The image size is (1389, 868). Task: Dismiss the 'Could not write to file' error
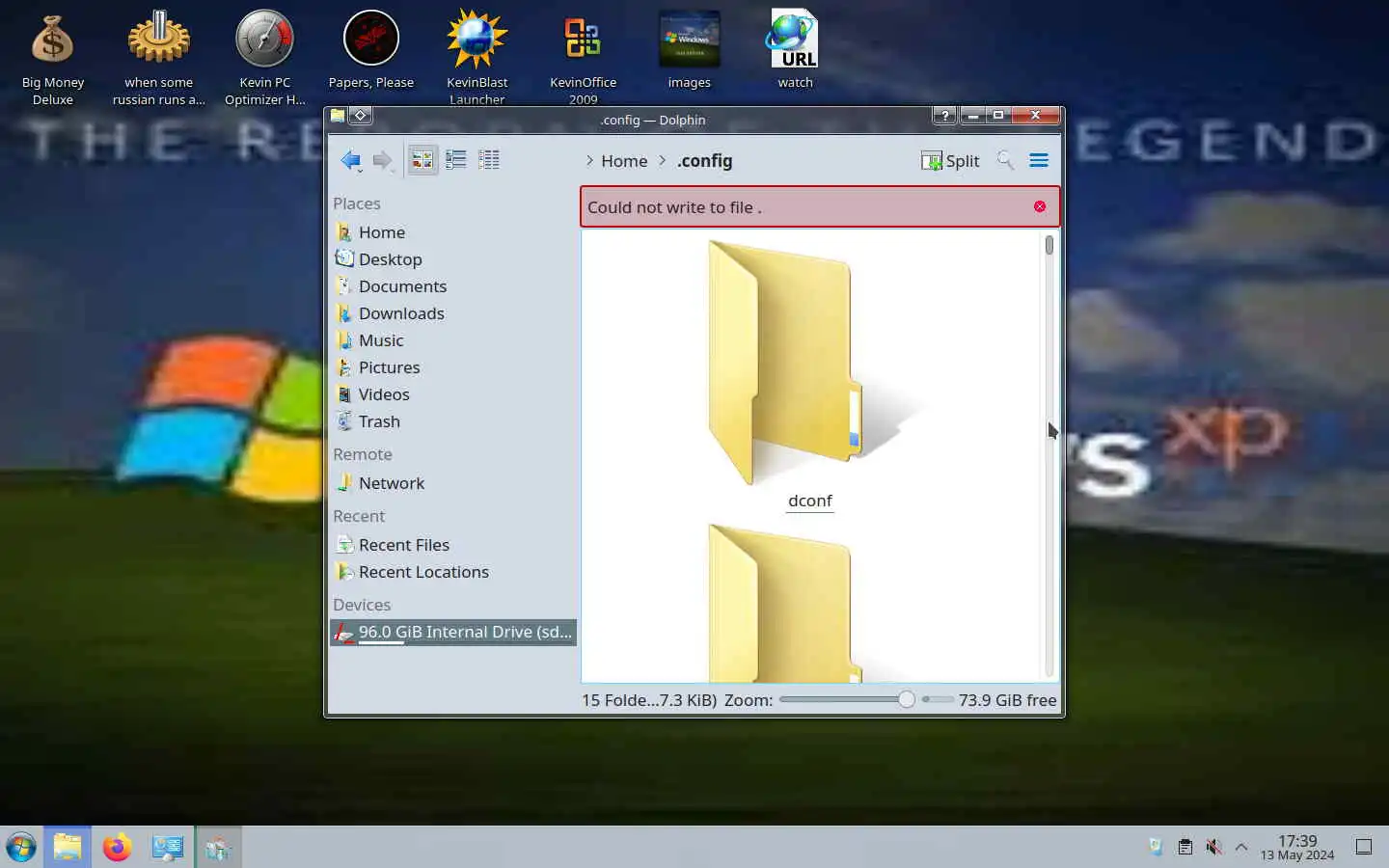pyautogui.click(x=1039, y=206)
